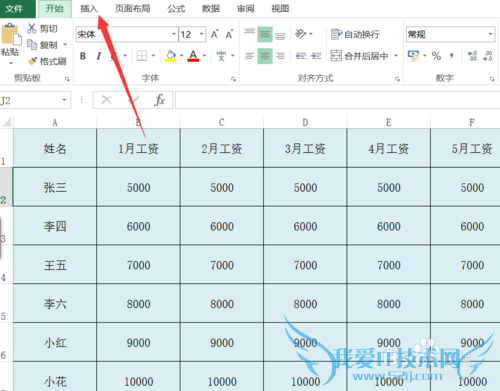The image size is (500, 391).
Task: Click the align right icon
Action: tap(280, 56)
